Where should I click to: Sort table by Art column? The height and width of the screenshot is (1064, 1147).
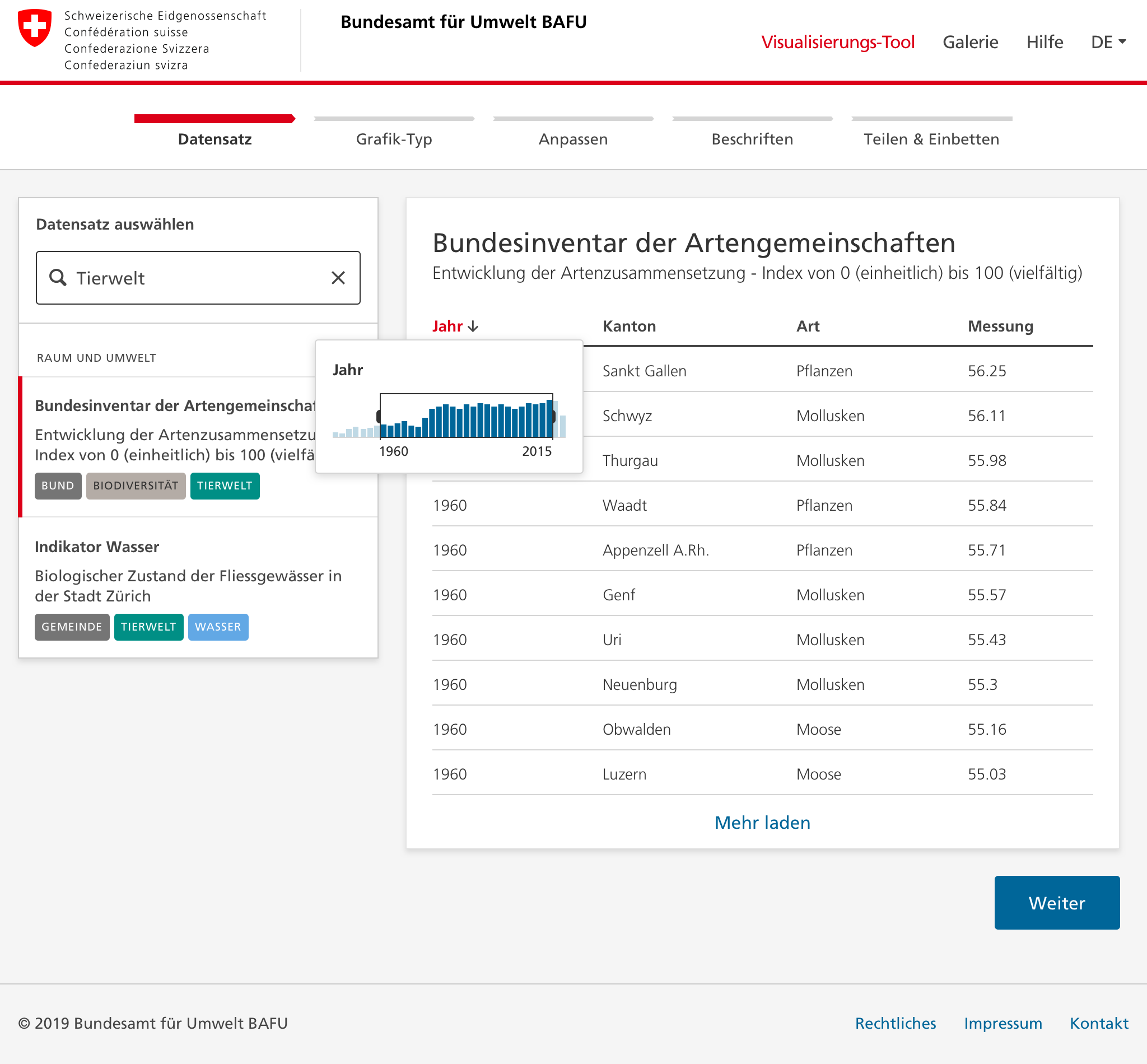point(807,326)
